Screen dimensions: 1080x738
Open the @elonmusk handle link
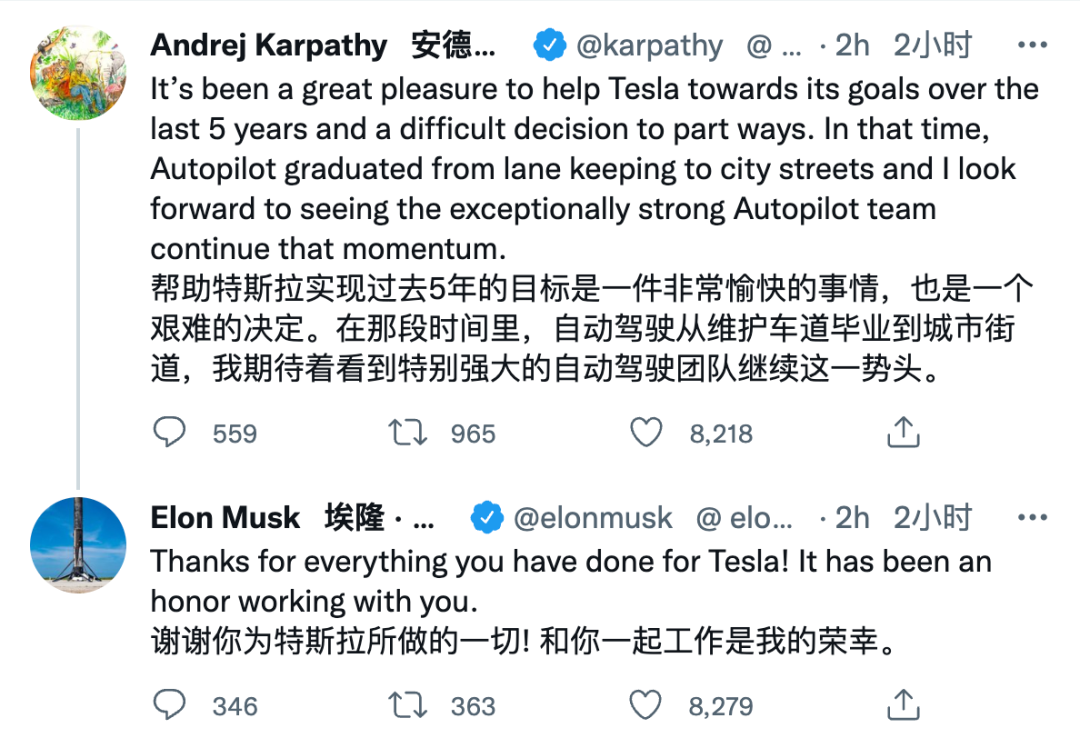592,517
